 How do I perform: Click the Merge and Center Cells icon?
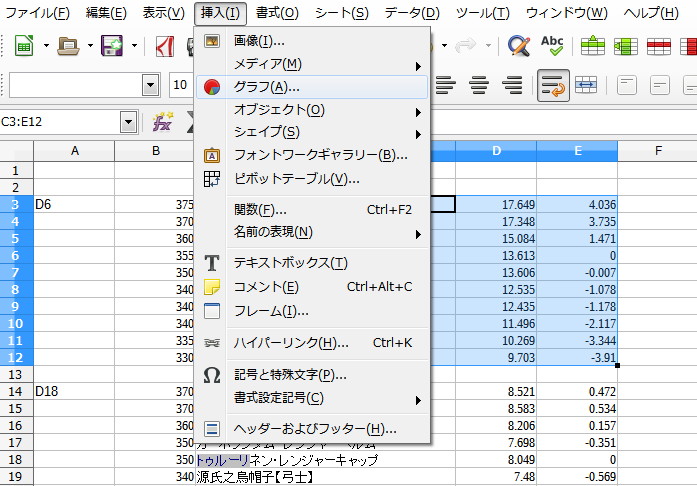[x=586, y=84]
